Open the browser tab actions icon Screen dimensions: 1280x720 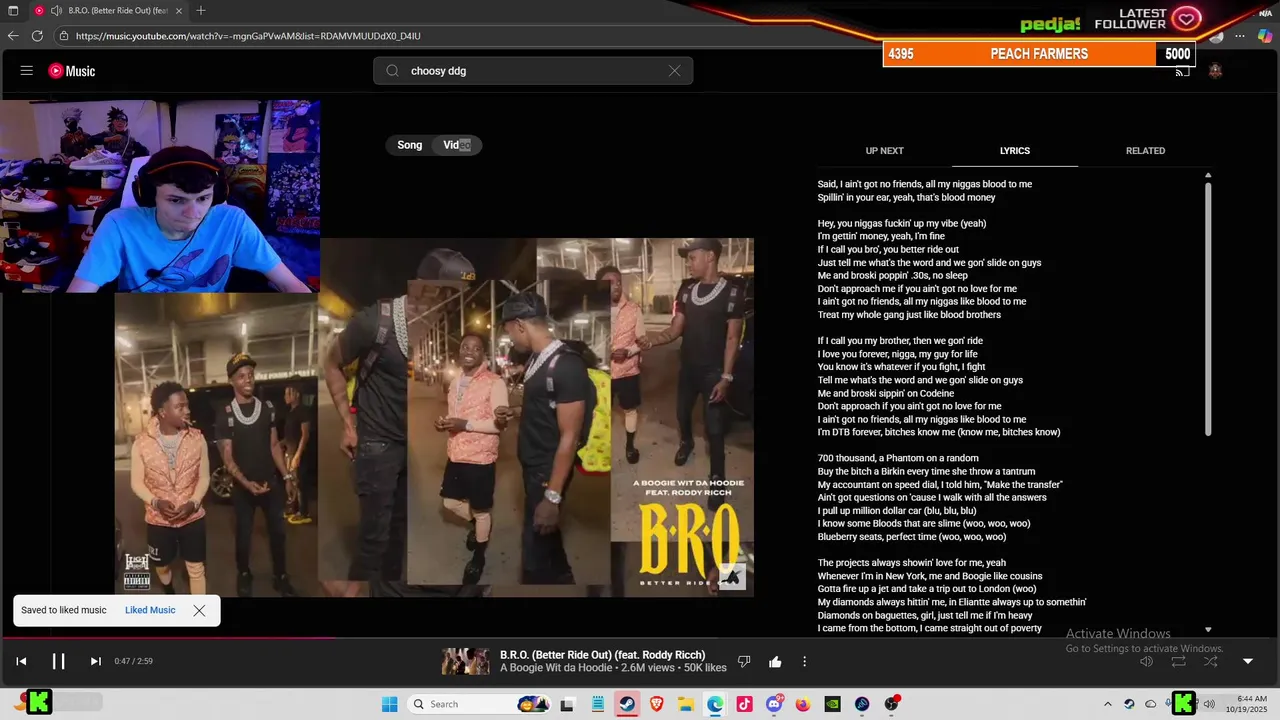coord(13,10)
